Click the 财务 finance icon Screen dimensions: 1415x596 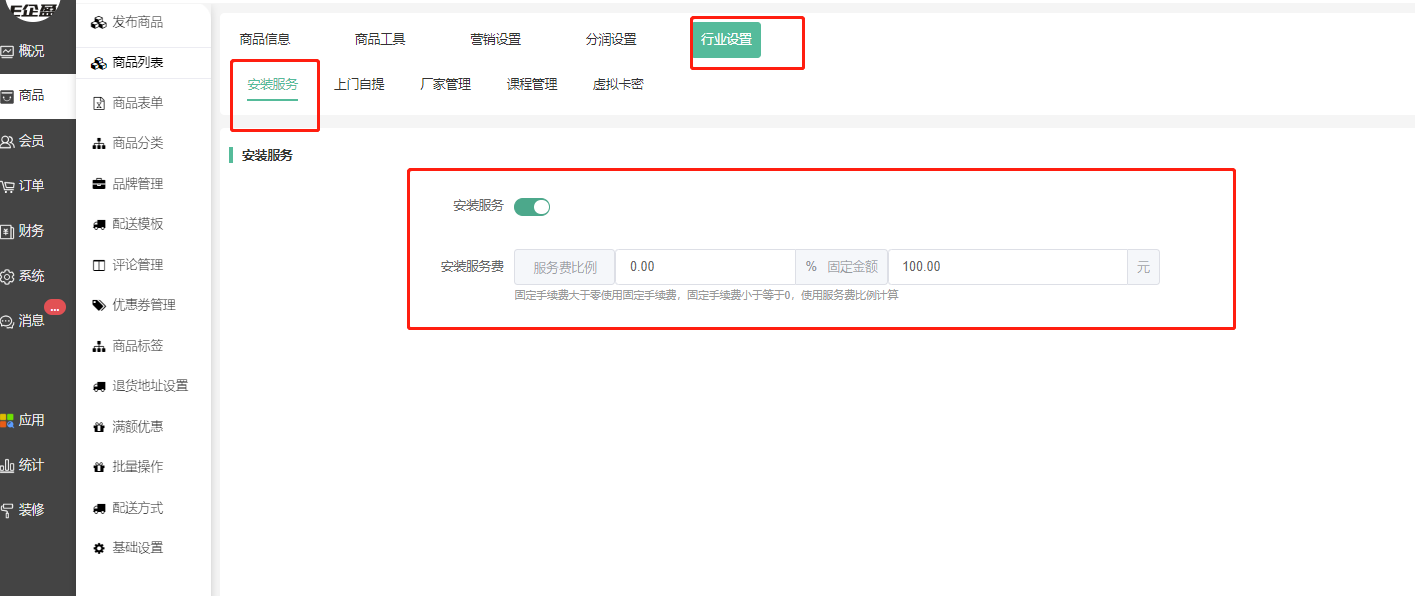coord(7,232)
